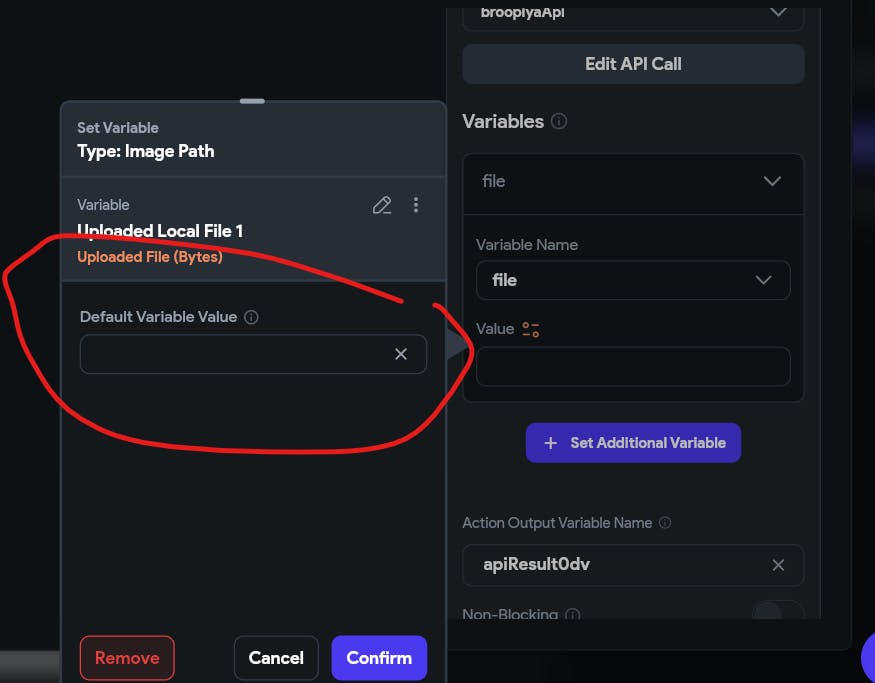Click the Non-Blocking info icon
The width and height of the screenshot is (875, 683).
click(573, 615)
